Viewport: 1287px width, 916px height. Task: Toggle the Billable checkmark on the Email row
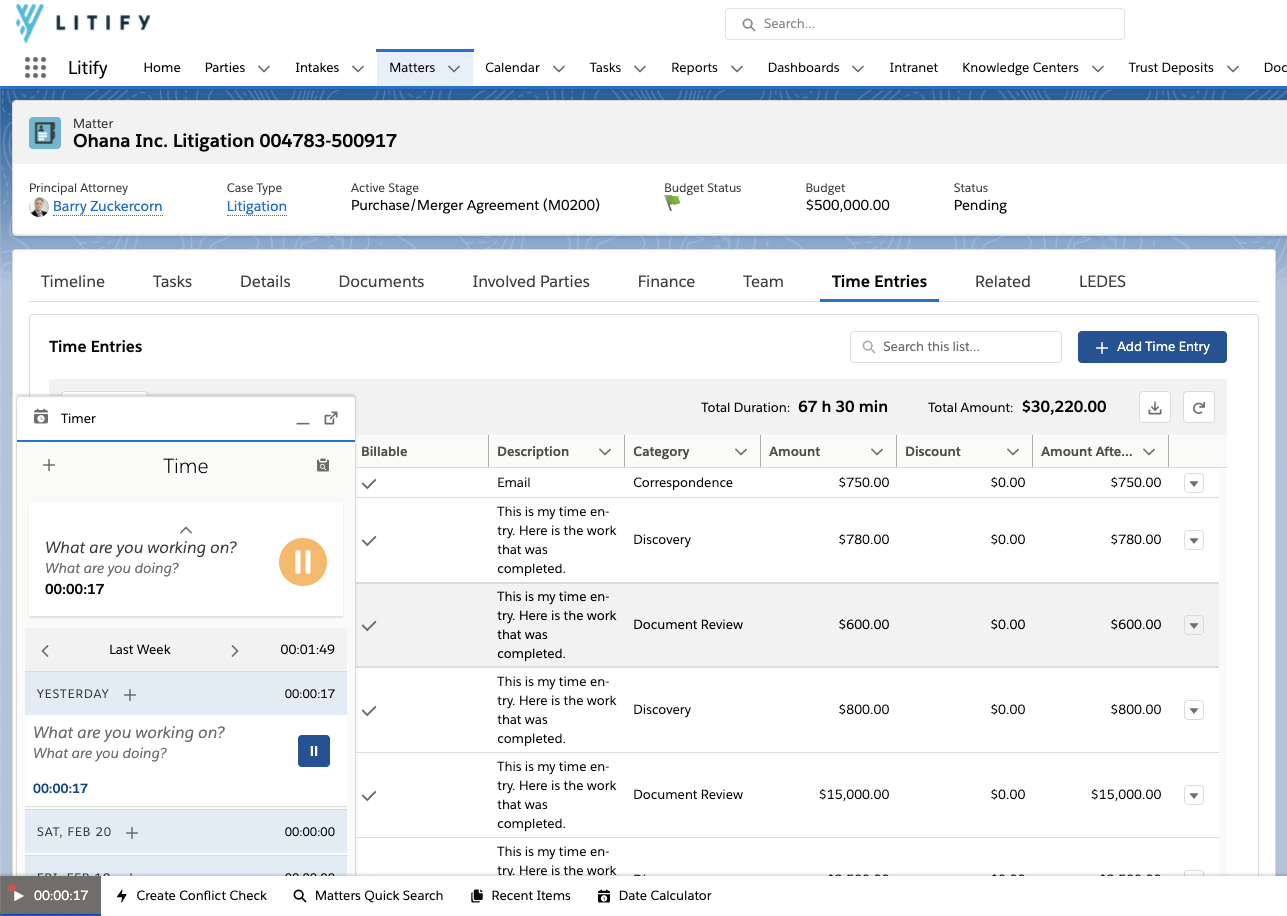coord(368,483)
